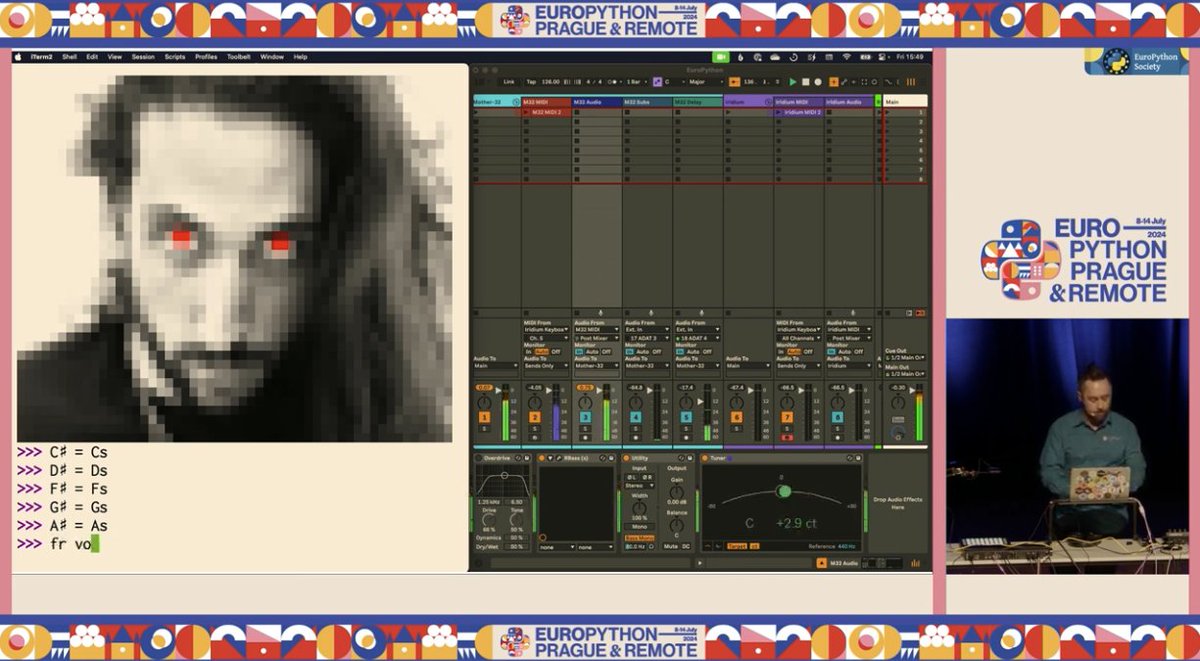Click the Tuner Reference 440 Hz value
The image size is (1200, 661).
846,546
